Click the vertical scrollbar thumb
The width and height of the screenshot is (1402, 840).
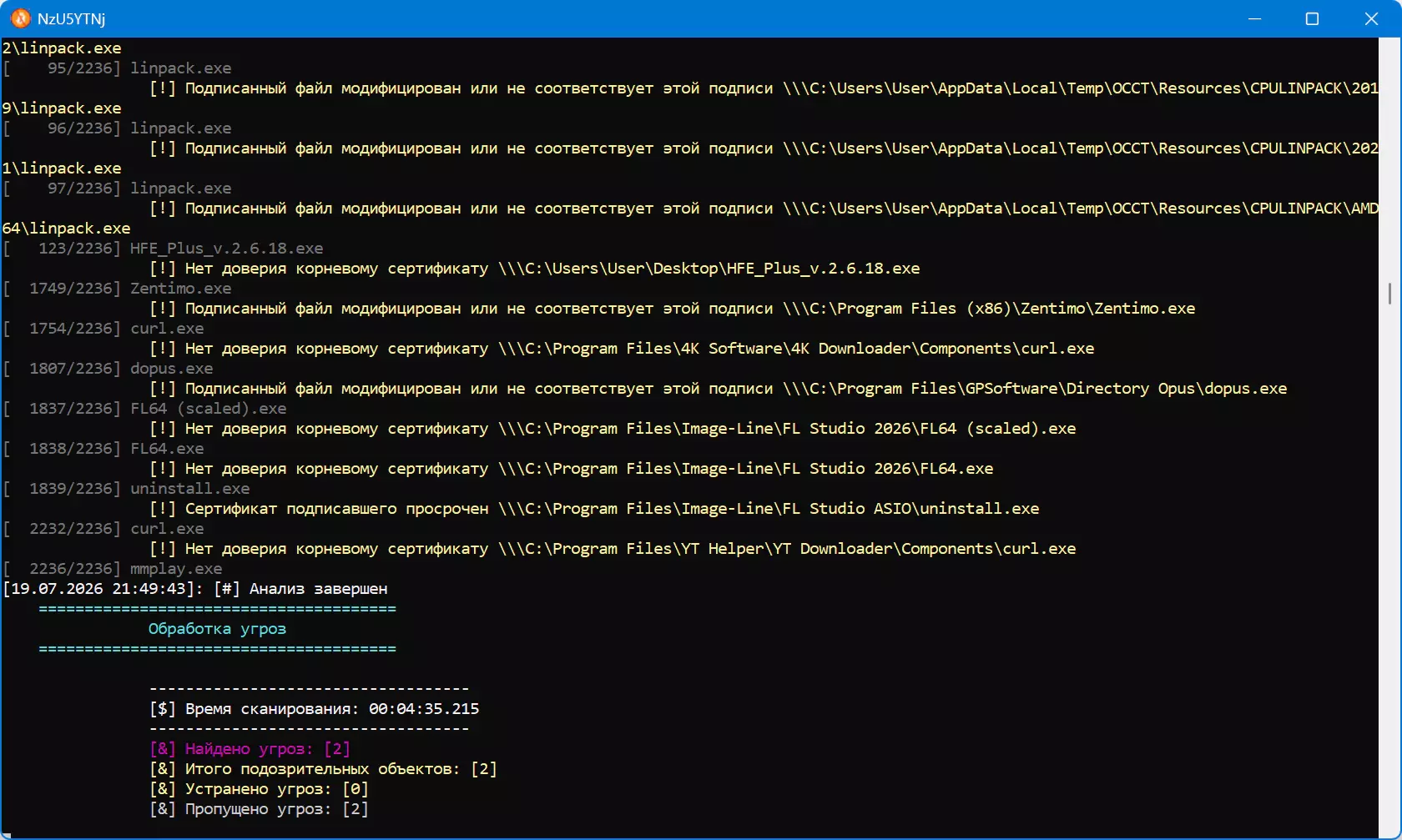[1389, 294]
